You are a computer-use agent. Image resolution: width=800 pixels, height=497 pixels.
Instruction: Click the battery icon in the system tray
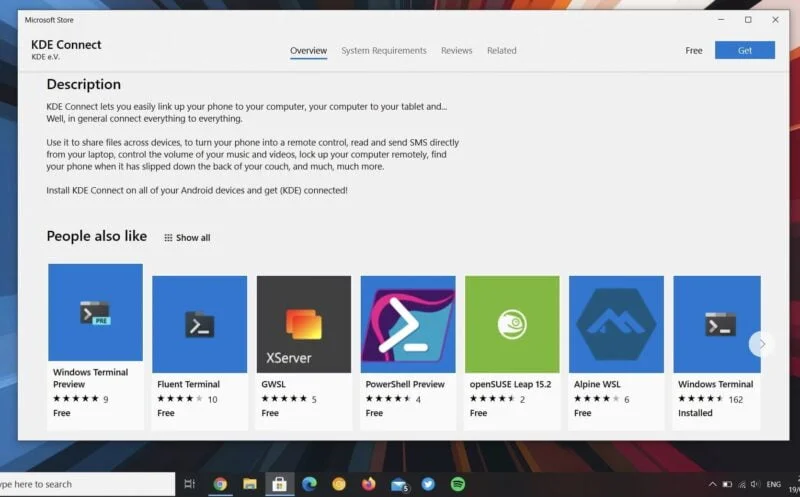point(727,484)
